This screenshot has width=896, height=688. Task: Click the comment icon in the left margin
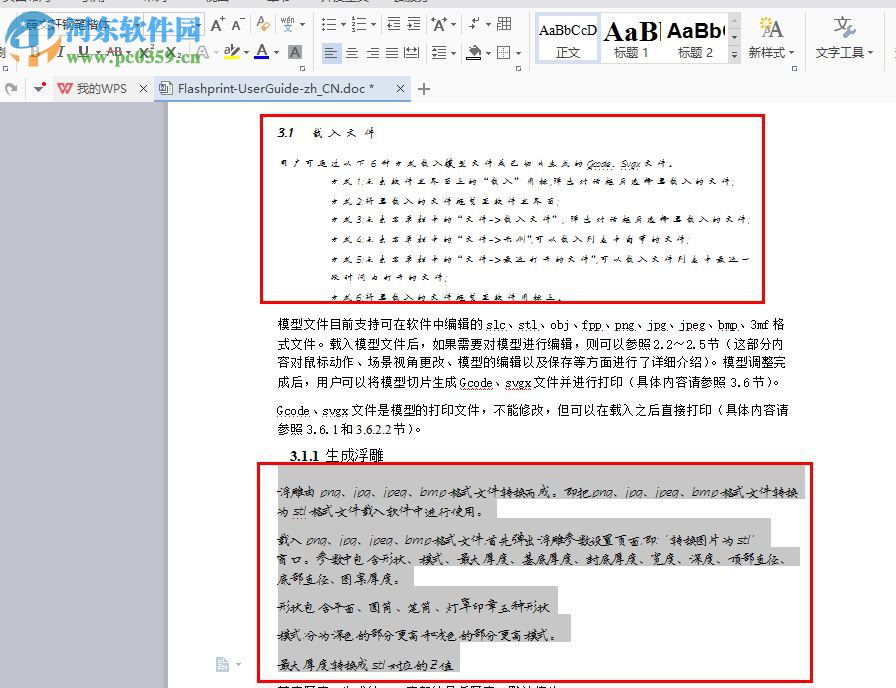220,663
